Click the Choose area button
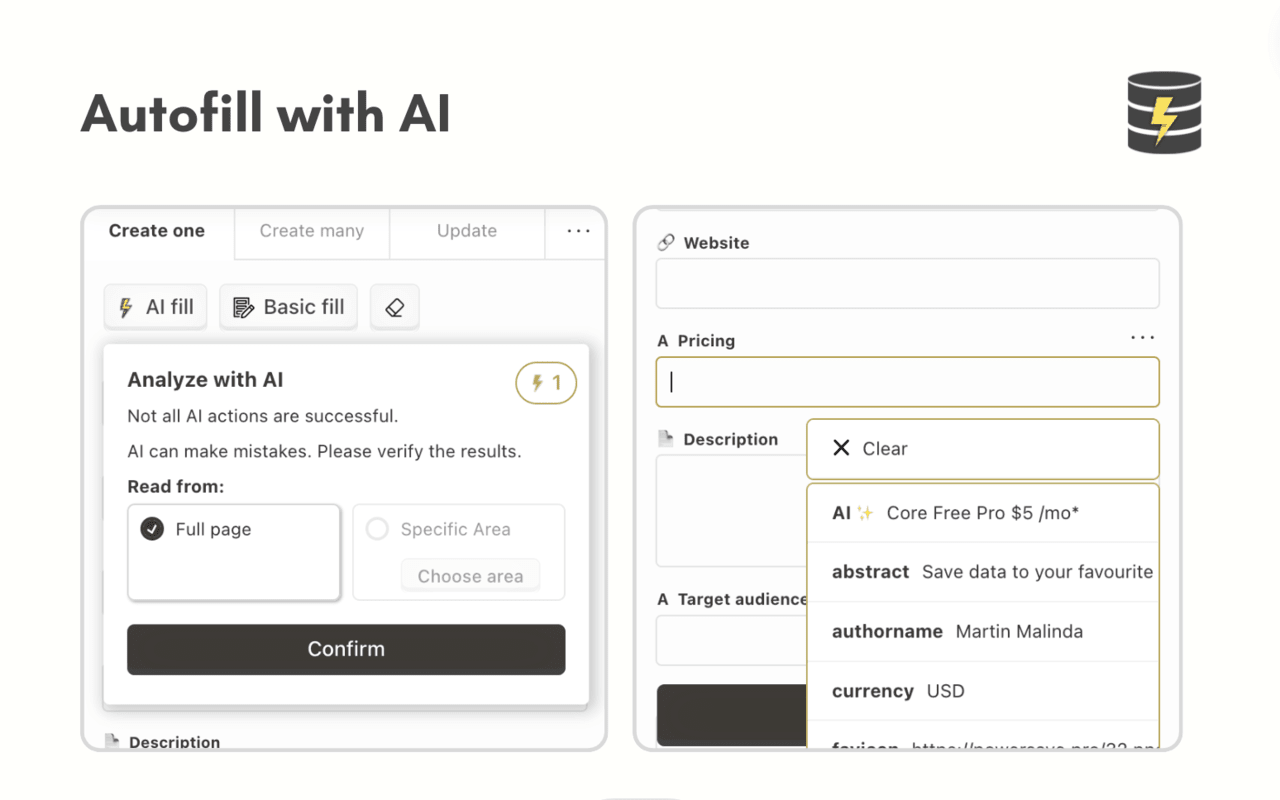 pos(470,576)
